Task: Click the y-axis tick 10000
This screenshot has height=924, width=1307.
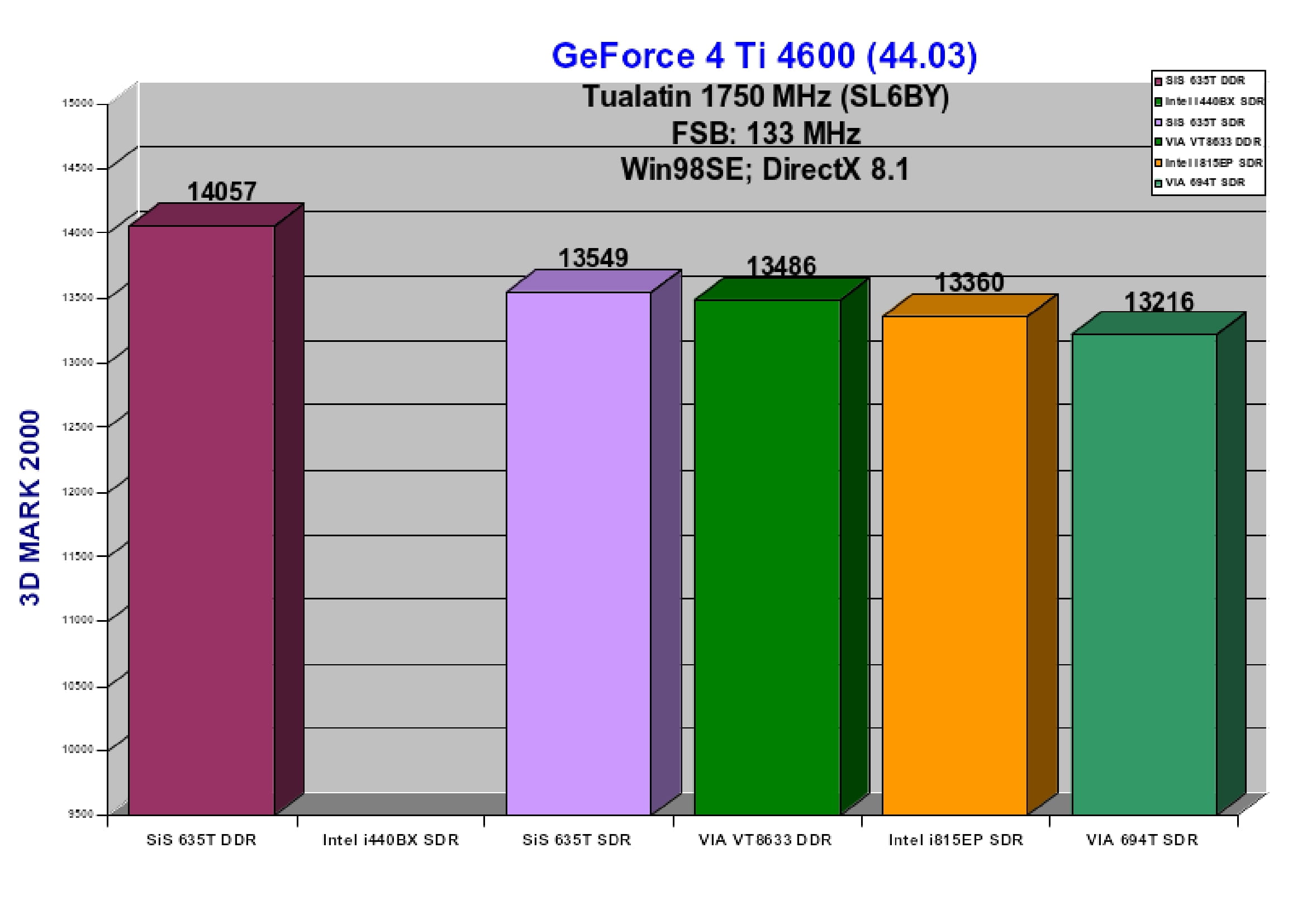Action: (x=78, y=749)
